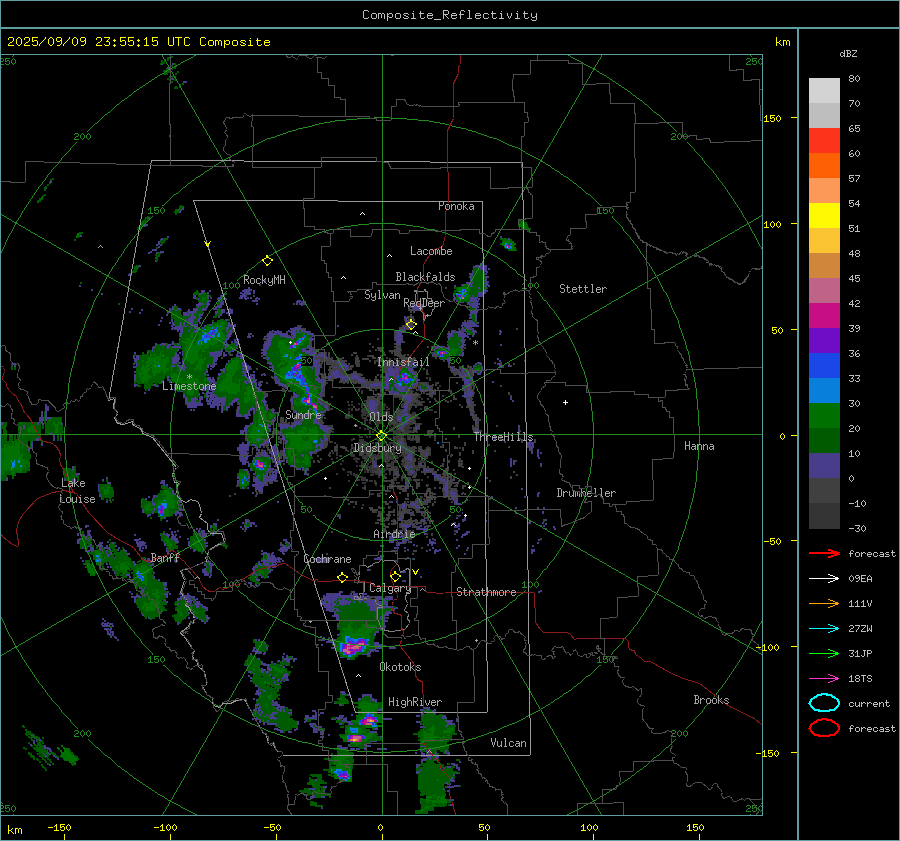
Task: Click the Composite_Reflectivity title
Action: 450,15
